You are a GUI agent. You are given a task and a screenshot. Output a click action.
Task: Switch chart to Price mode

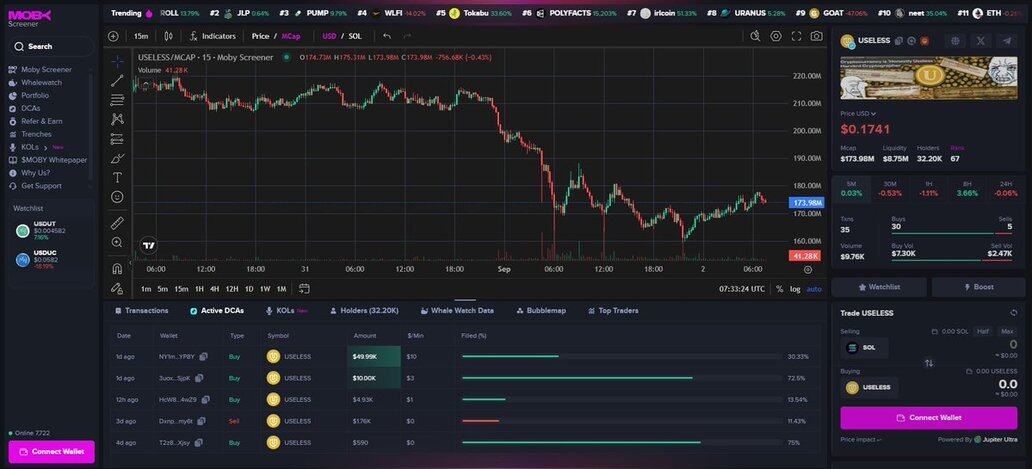(260, 36)
